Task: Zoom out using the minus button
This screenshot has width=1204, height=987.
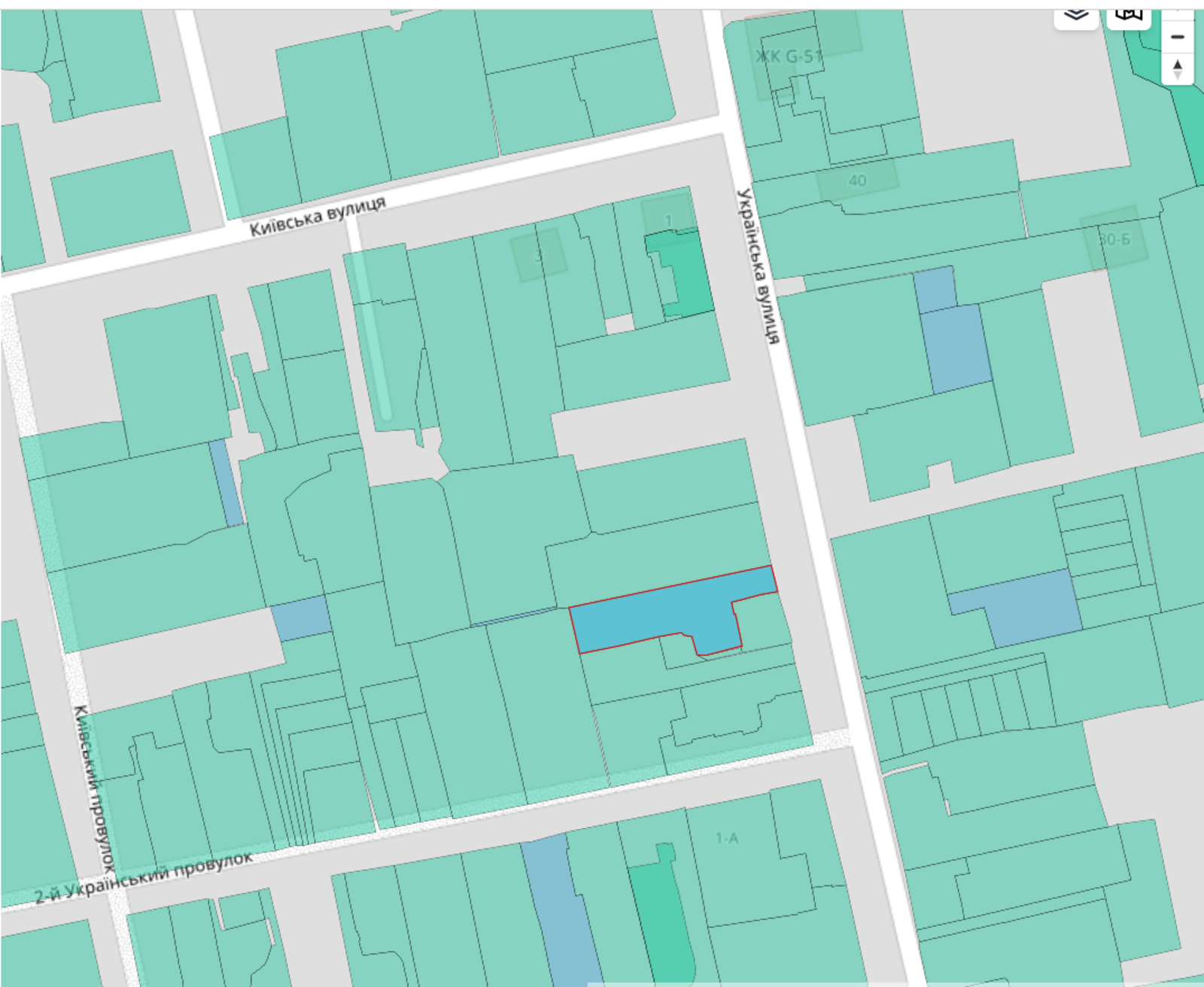Action: tap(1178, 37)
